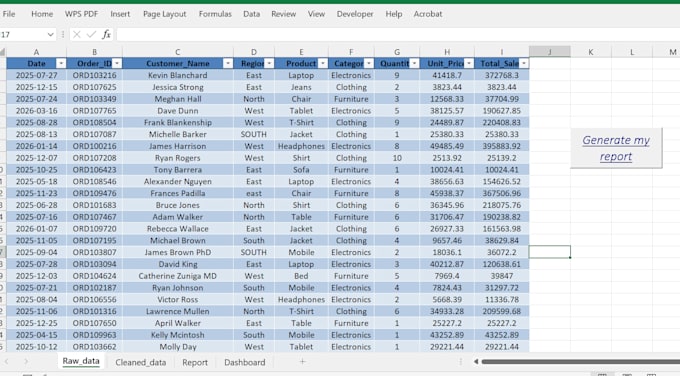The image size is (680, 376).
Task: Select column L header
Action: (x=632, y=52)
